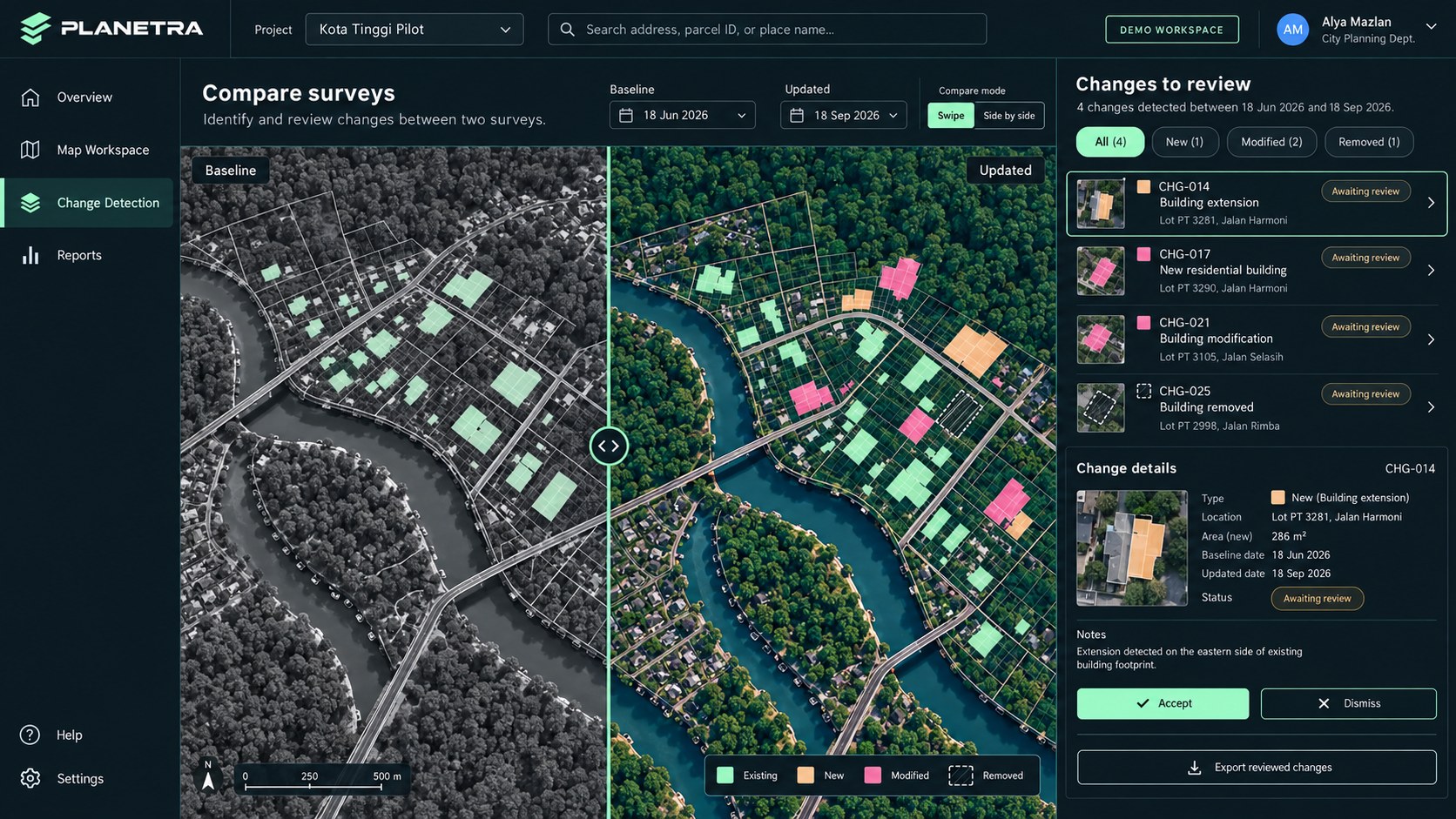Click the orange swatch beside CHG-014

[x=1144, y=186]
